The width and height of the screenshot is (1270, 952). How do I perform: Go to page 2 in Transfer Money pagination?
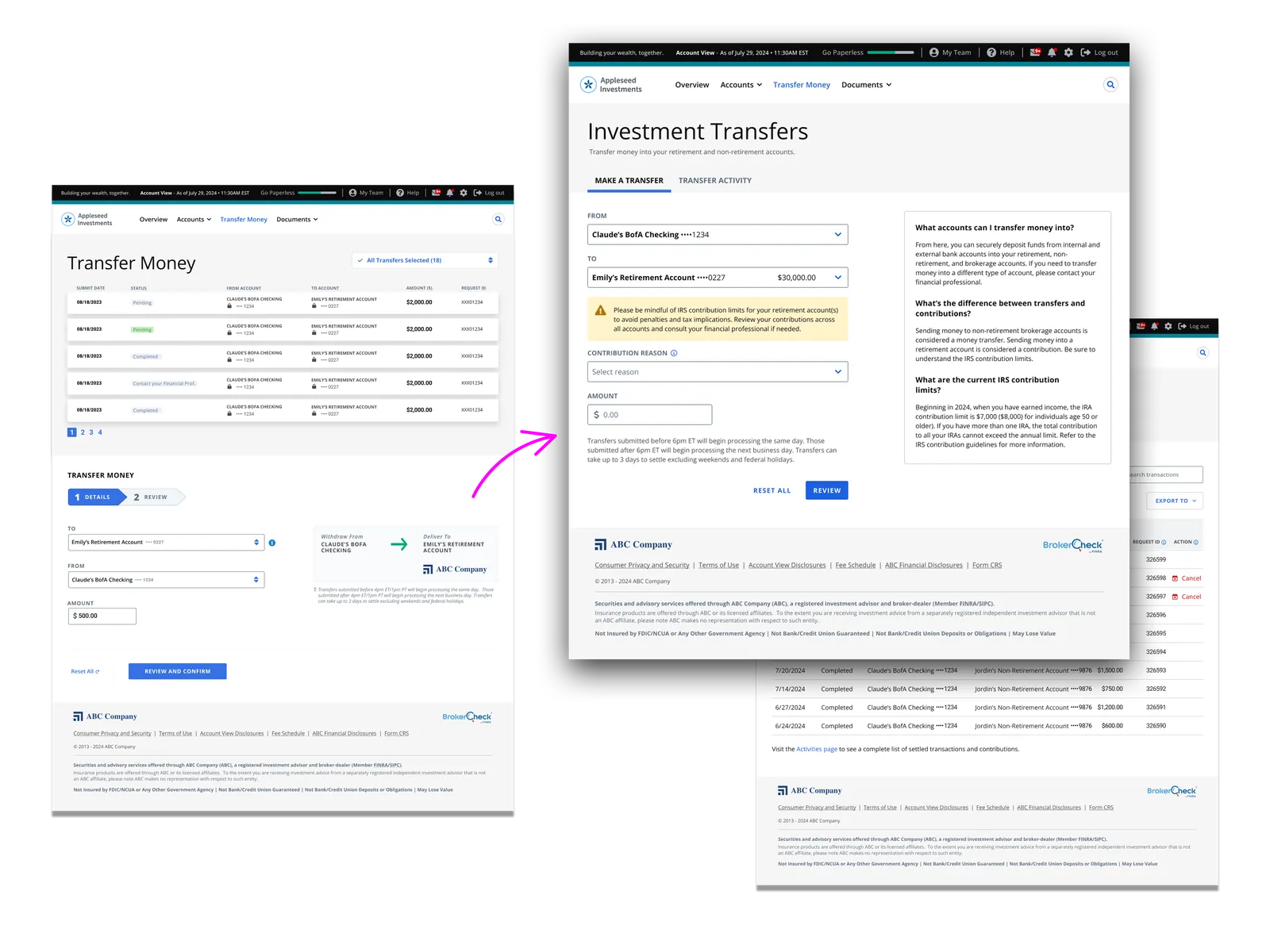click(x=83, y=432)
